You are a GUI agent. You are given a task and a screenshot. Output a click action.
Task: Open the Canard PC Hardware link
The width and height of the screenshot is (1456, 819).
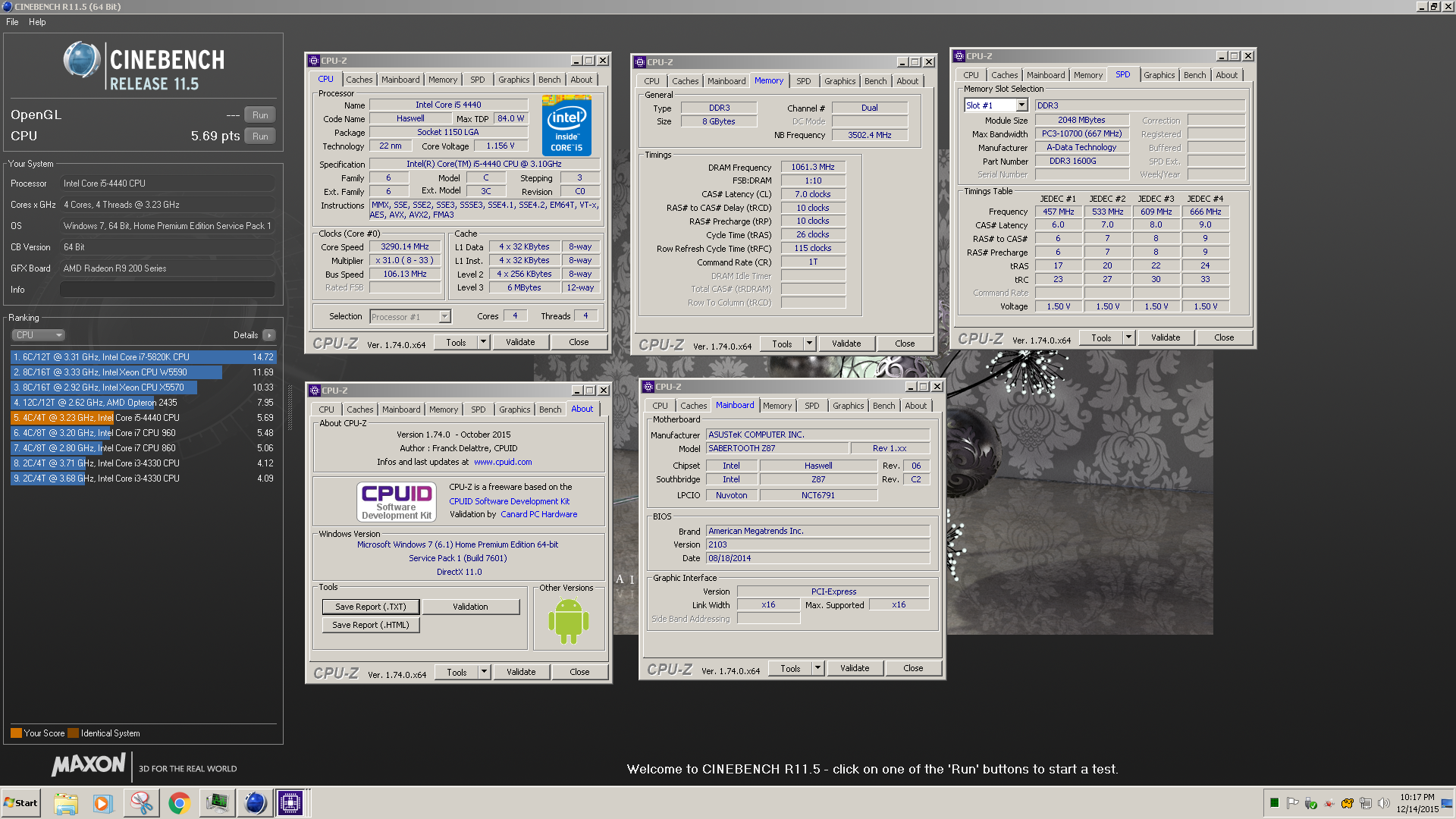(538, 514)
